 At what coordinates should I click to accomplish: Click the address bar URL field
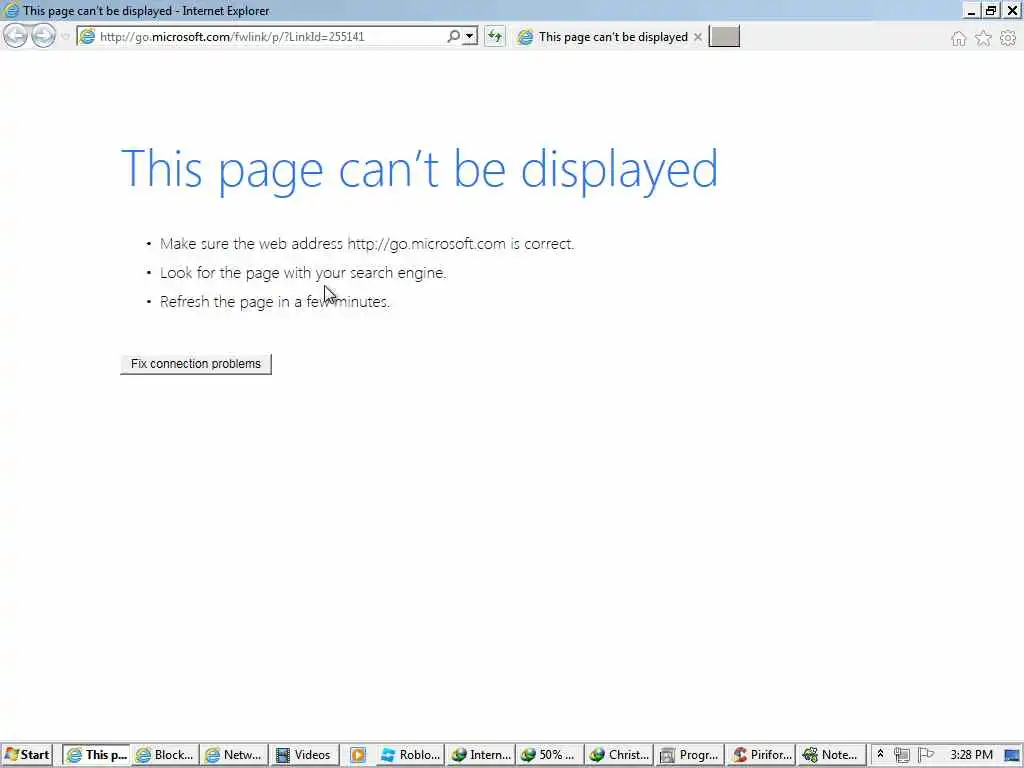[x=272, y=37]
